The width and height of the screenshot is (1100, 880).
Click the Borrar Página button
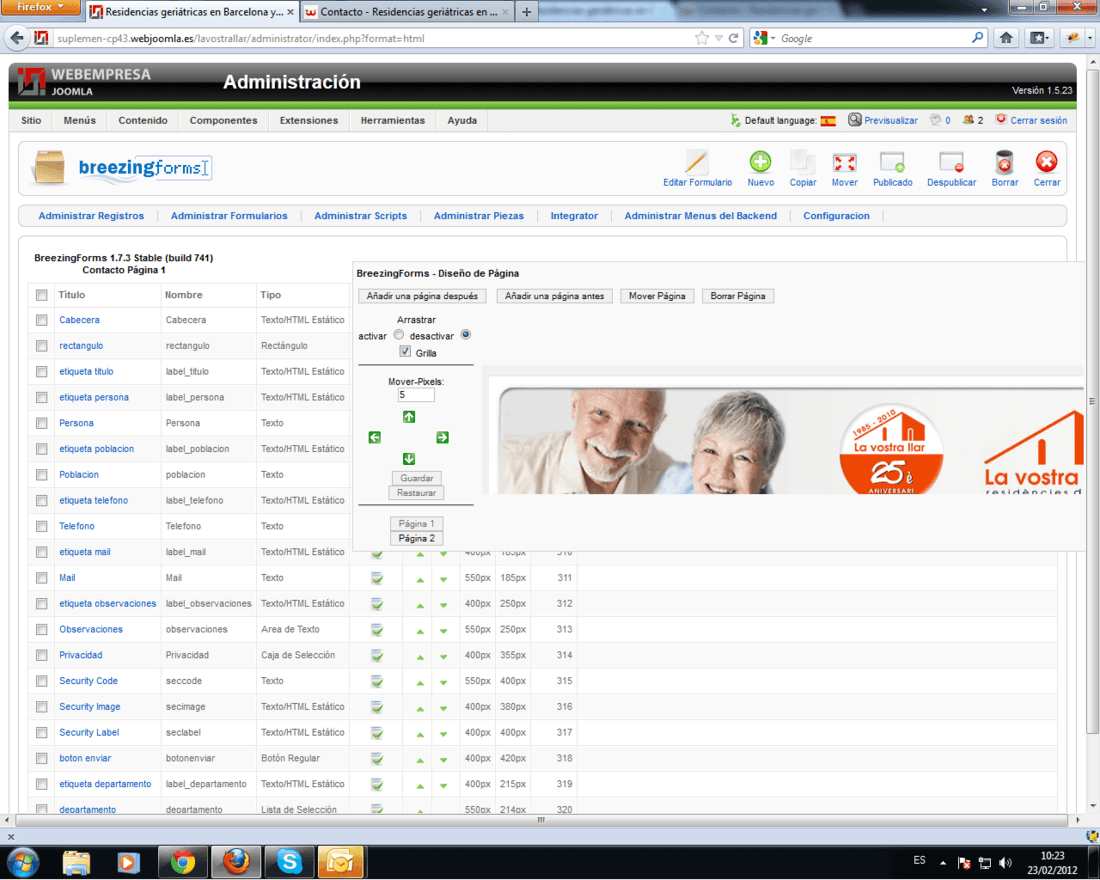tap(737, 296)
